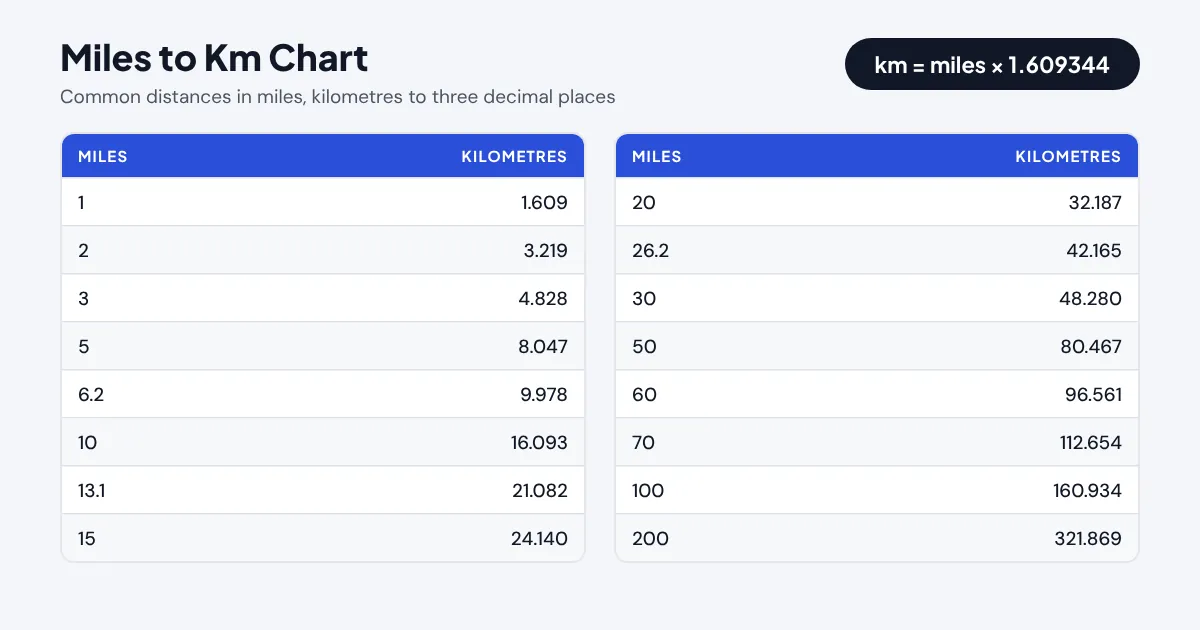
Task: Select the miles cell '13.1'
Action: (91, 490)
